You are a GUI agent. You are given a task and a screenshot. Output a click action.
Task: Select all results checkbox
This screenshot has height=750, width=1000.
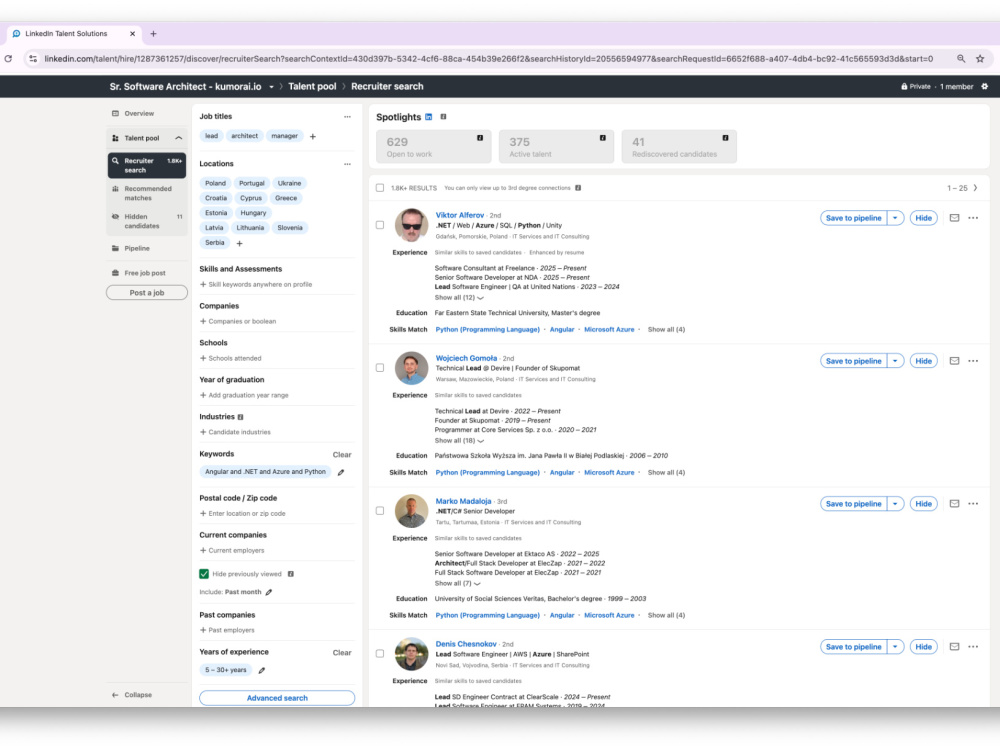380,188
